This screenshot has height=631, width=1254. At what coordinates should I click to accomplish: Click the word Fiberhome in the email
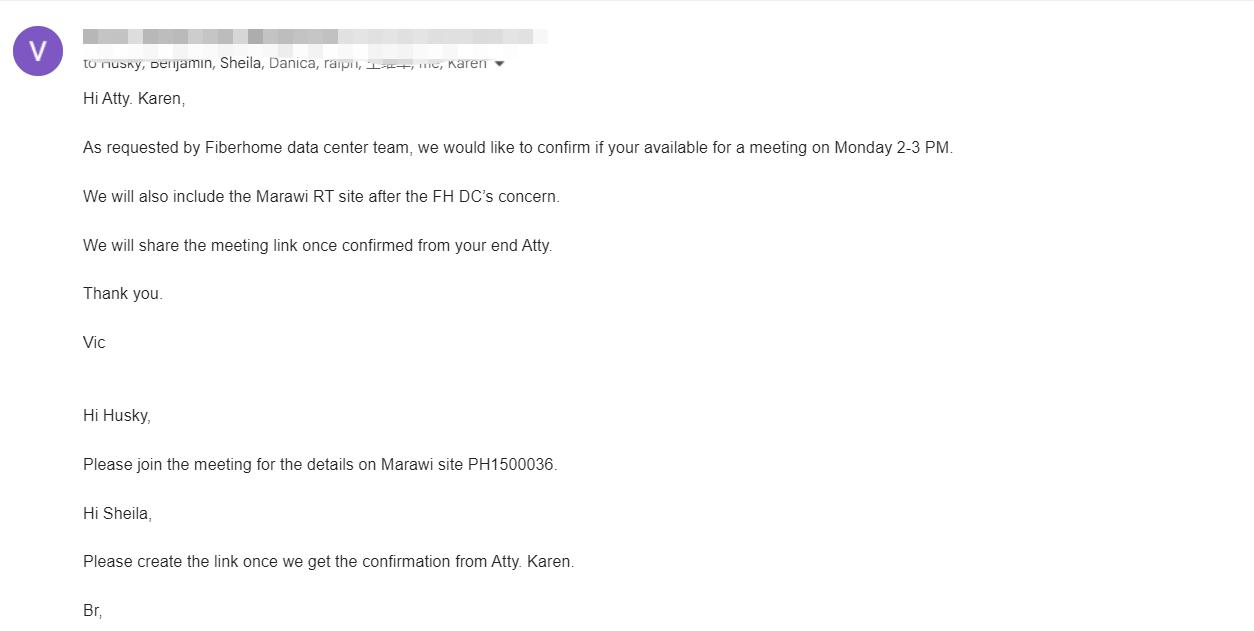click(x=244, y=148)
